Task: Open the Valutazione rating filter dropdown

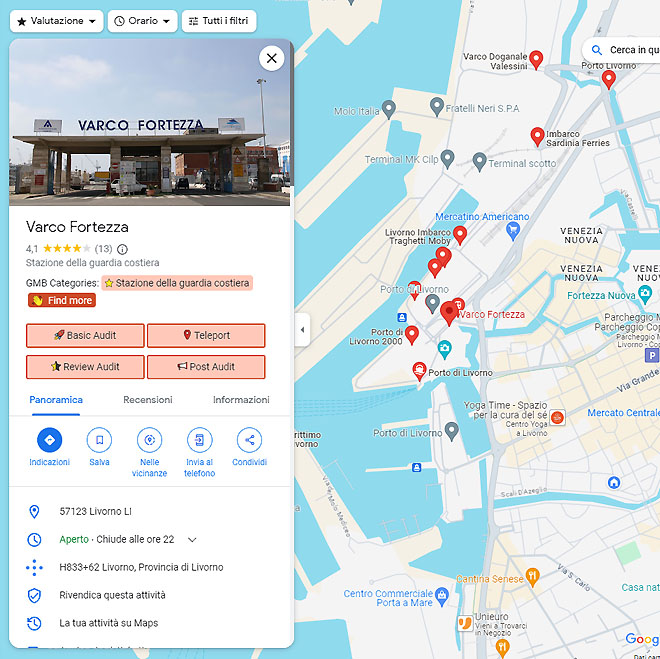Action: coord(57,21)
